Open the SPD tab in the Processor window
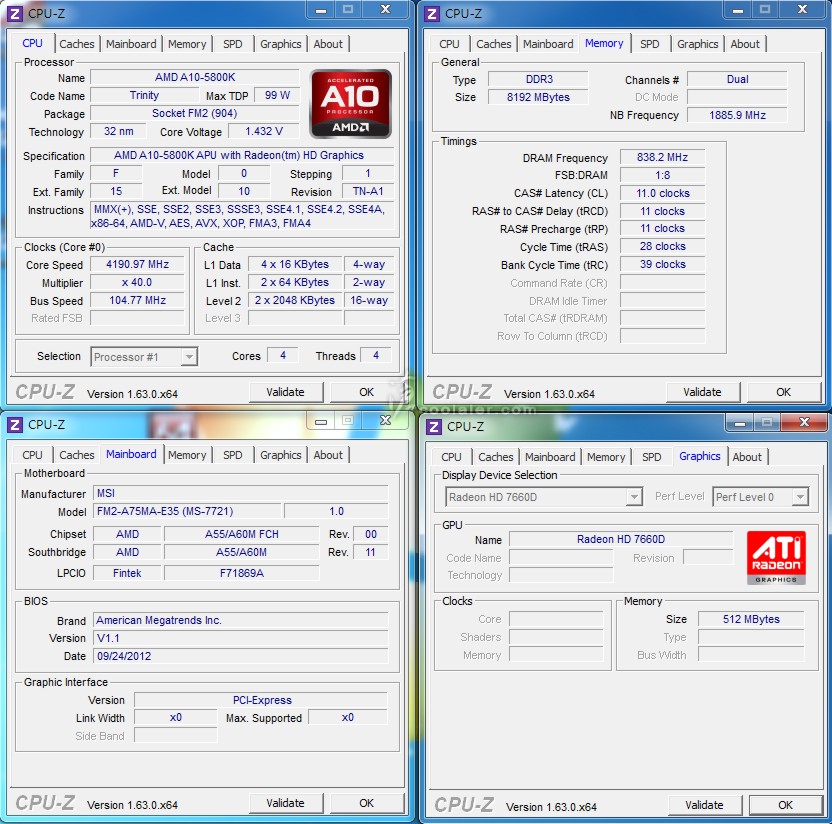The image size is (832, 824). [232, 44]
